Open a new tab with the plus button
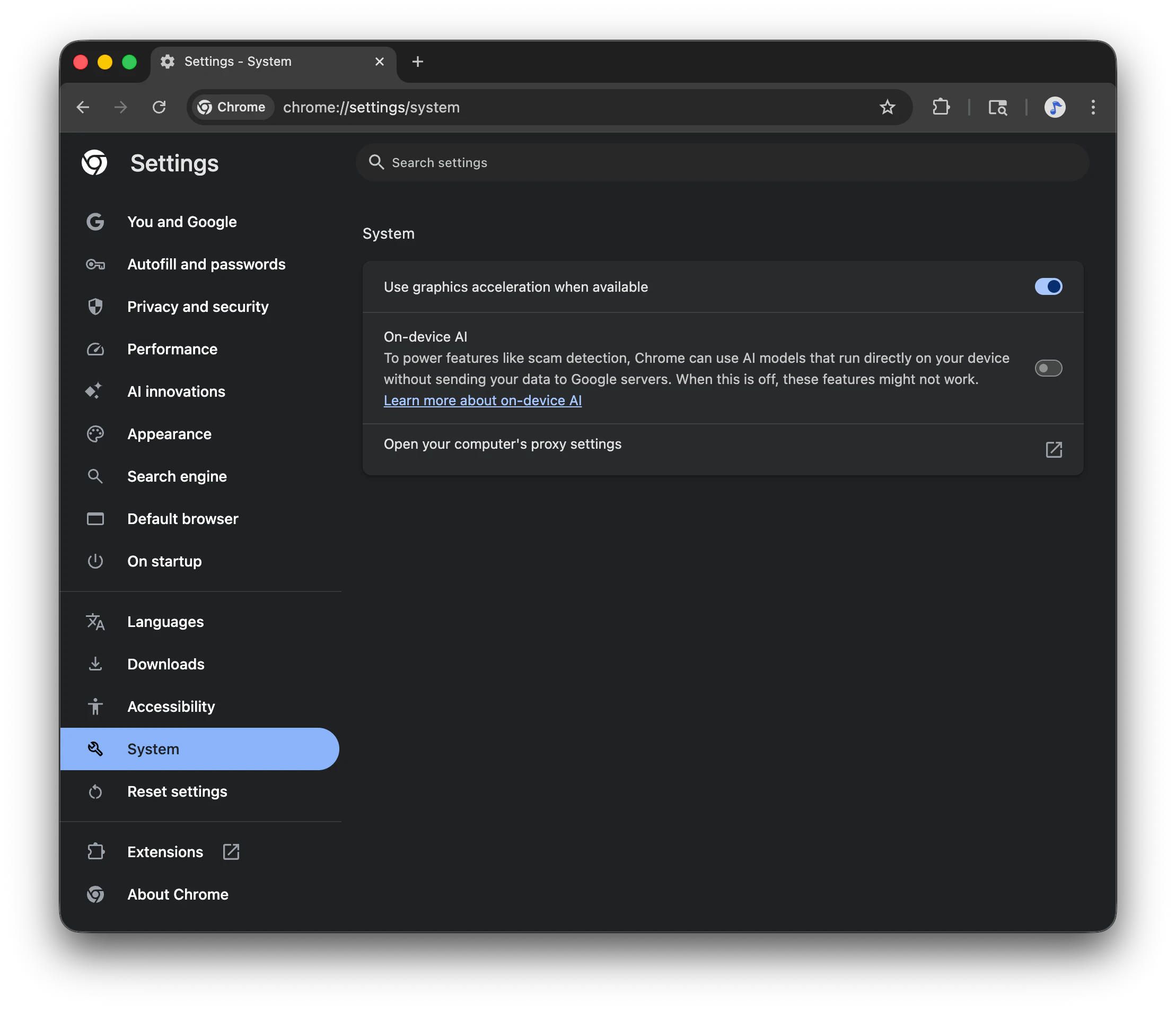Viewport: 1176px width, 1011px height. 418,62
